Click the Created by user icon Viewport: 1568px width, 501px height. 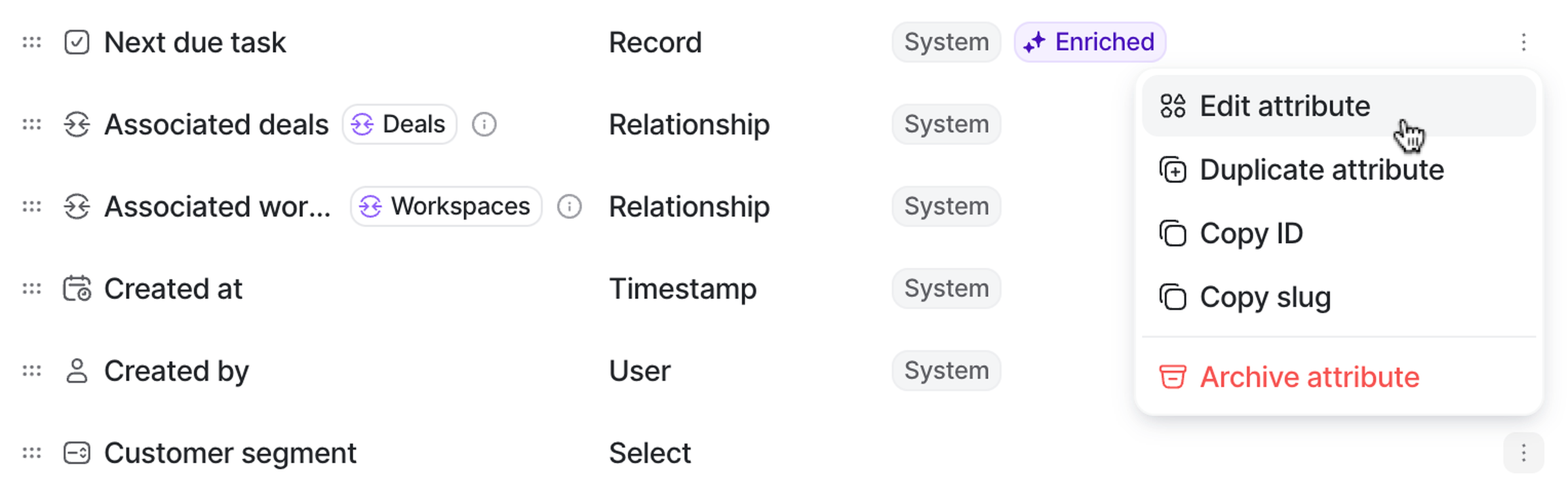(77, 371)
